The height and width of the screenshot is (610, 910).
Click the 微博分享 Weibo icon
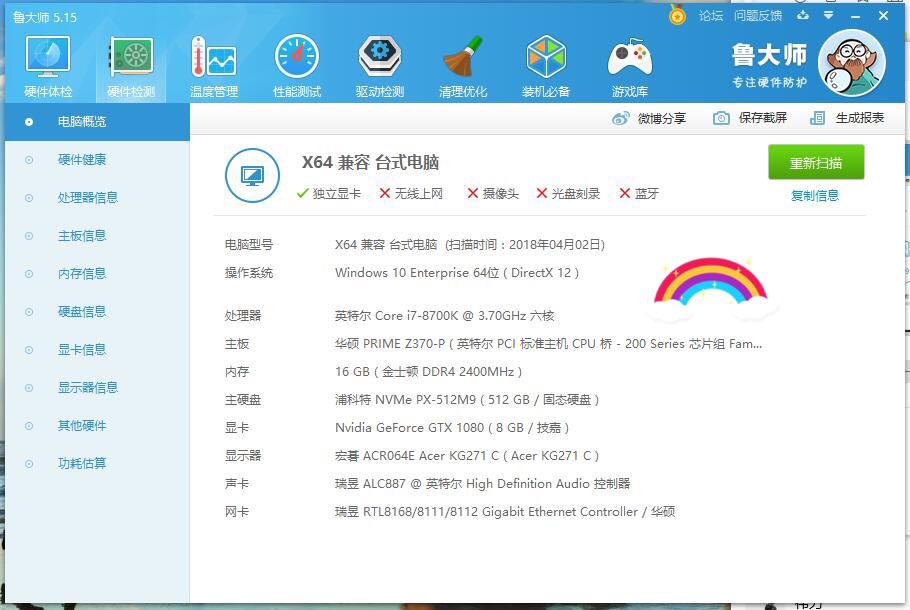pyautogui.click(x=620, y=118)
